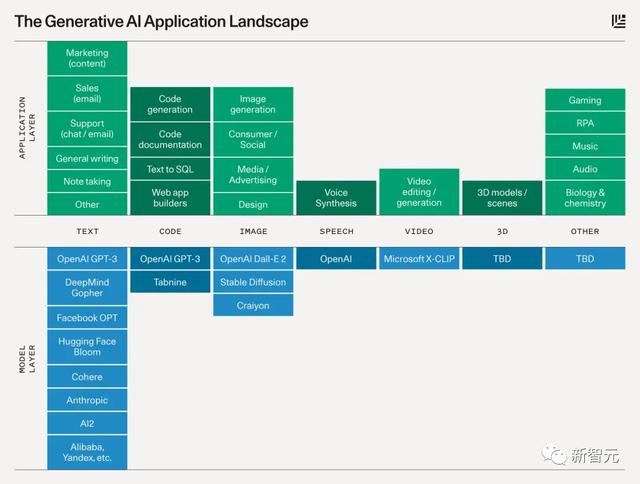Click the WeChat watermark icon at bottom right
This screenshot has height=484, width=640.
[555, 455]
